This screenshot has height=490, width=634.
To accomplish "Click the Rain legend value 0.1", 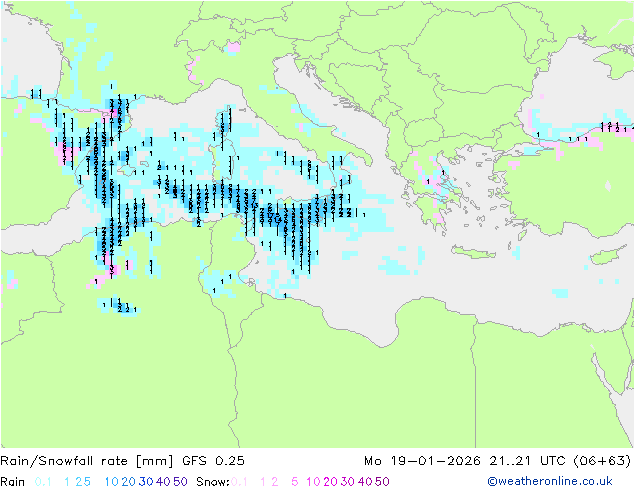I will [43, 482].
